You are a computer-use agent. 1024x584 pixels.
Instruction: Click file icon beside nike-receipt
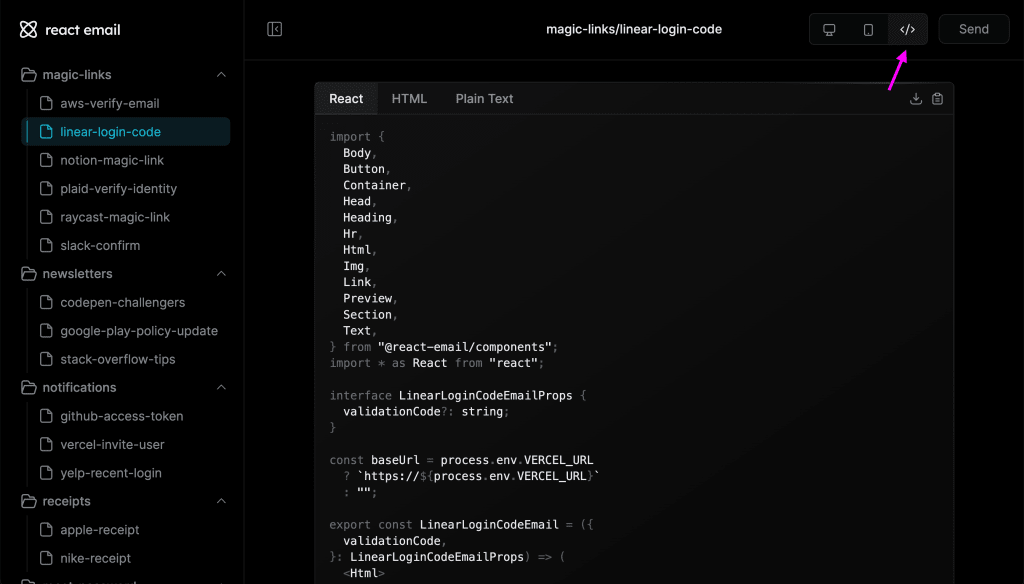pos(46,558)
